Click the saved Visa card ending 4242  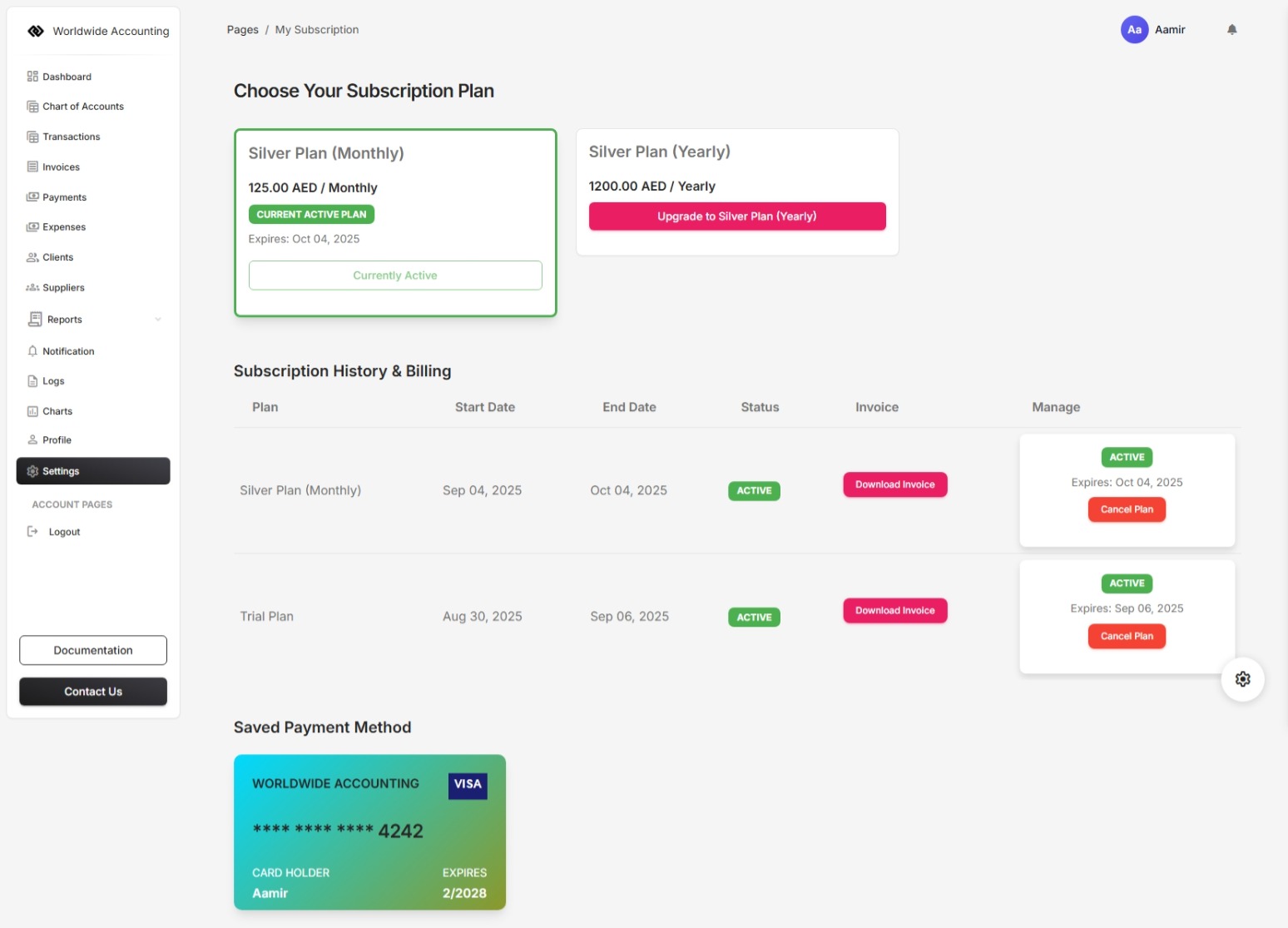[369, 832]
